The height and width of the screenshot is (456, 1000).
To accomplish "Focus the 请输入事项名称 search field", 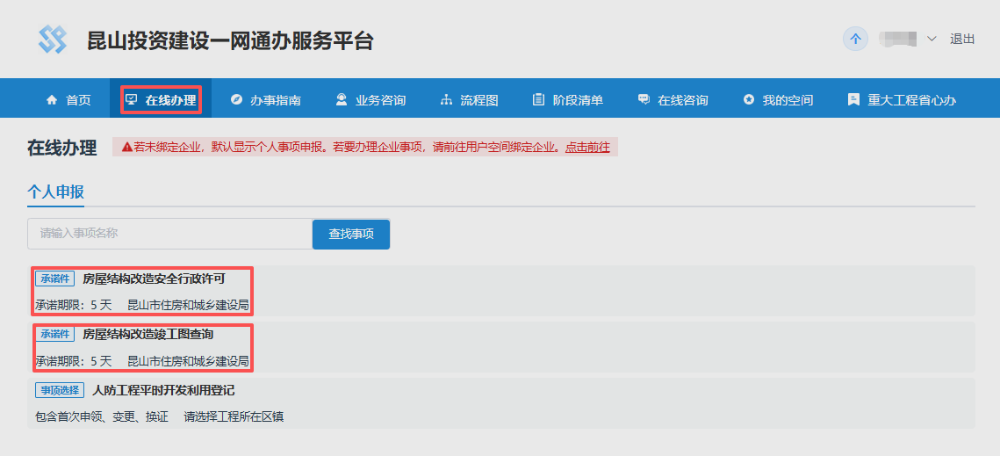I will point(170,233).
